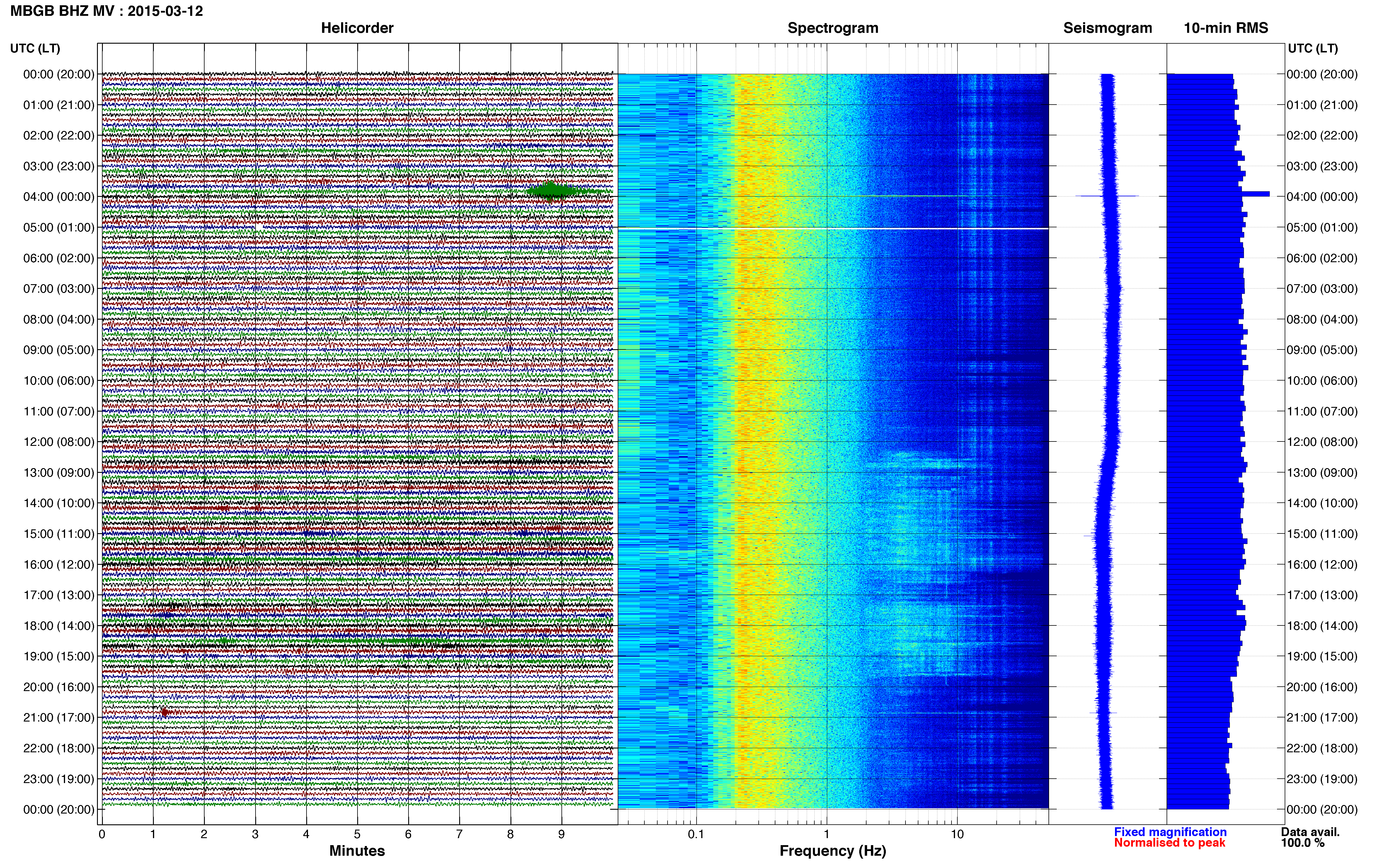Click the "Frequency (Hz)" axis label
Viewport: 1389px width, 868px height.
[833, 851]
